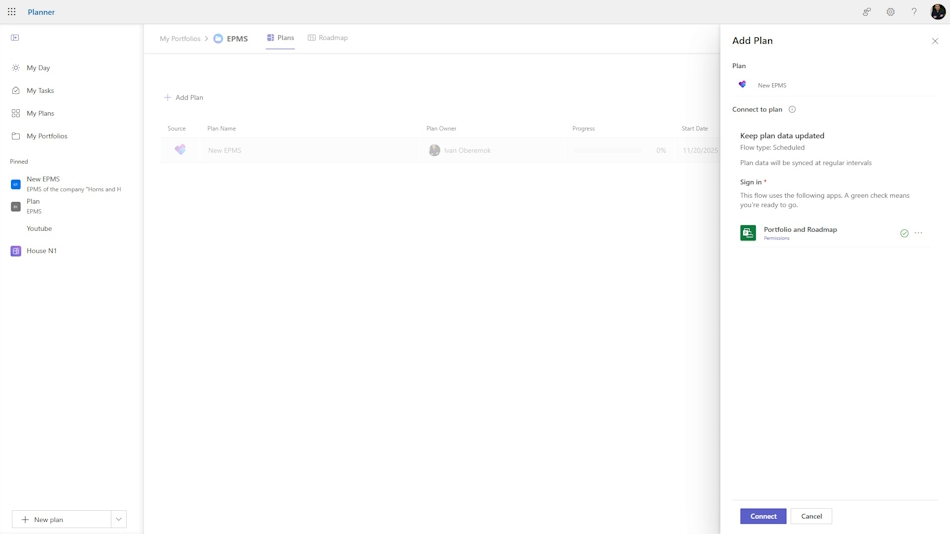Click the green check status icon
The height and width of the screenshot is (534, 950).
coord(904,233)
